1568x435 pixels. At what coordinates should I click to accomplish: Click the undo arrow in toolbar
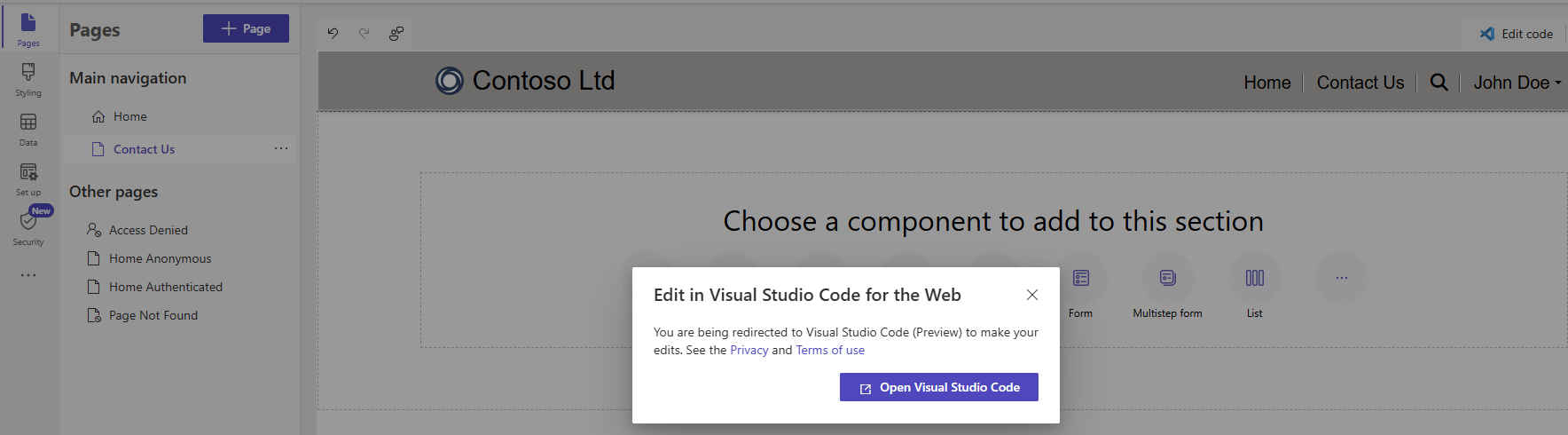[333, 34]
